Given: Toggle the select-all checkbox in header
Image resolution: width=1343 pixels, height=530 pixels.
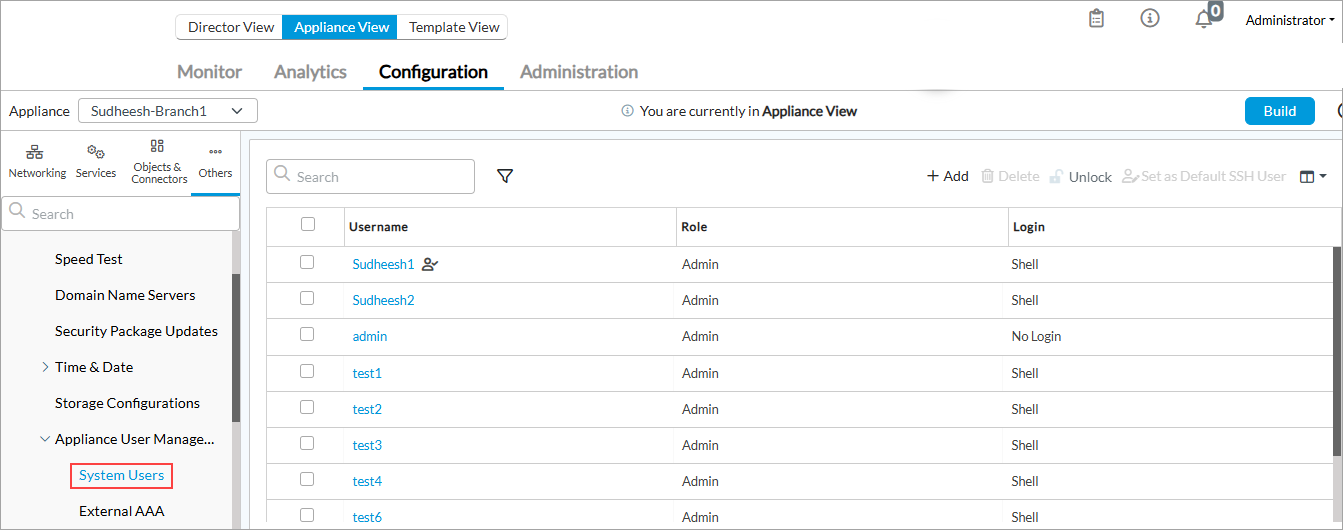Looking at the screenshot, I should coord(308,225).
